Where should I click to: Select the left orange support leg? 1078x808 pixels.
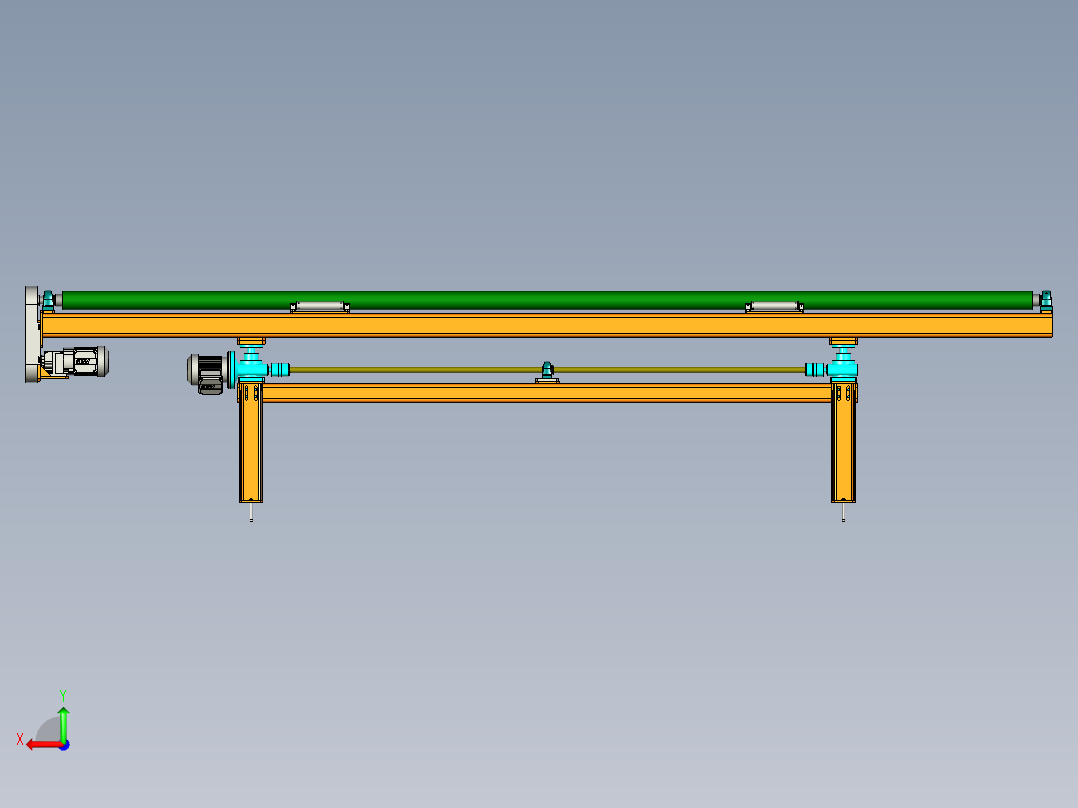coord(251,444)
